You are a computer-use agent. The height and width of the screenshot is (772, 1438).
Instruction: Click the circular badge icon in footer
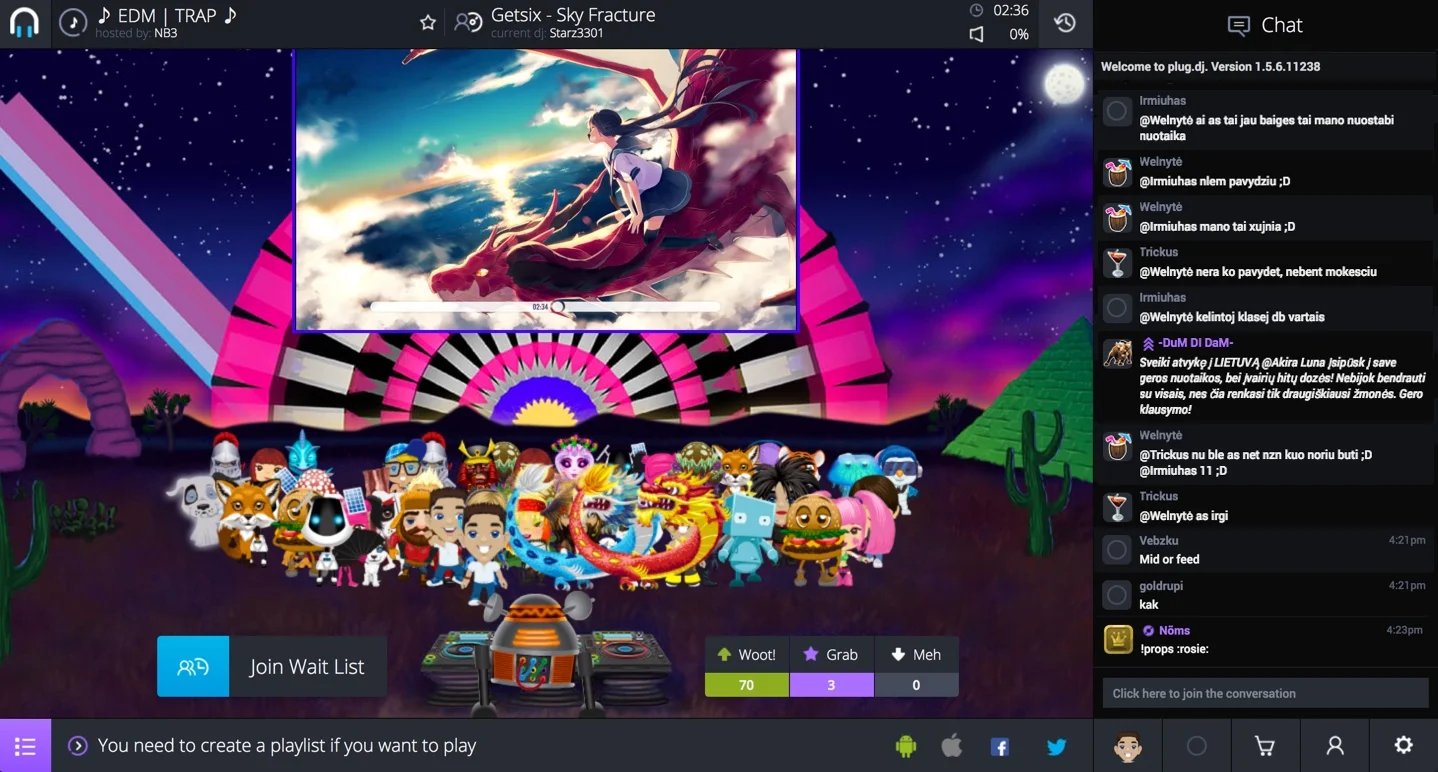pos(1196,746)
